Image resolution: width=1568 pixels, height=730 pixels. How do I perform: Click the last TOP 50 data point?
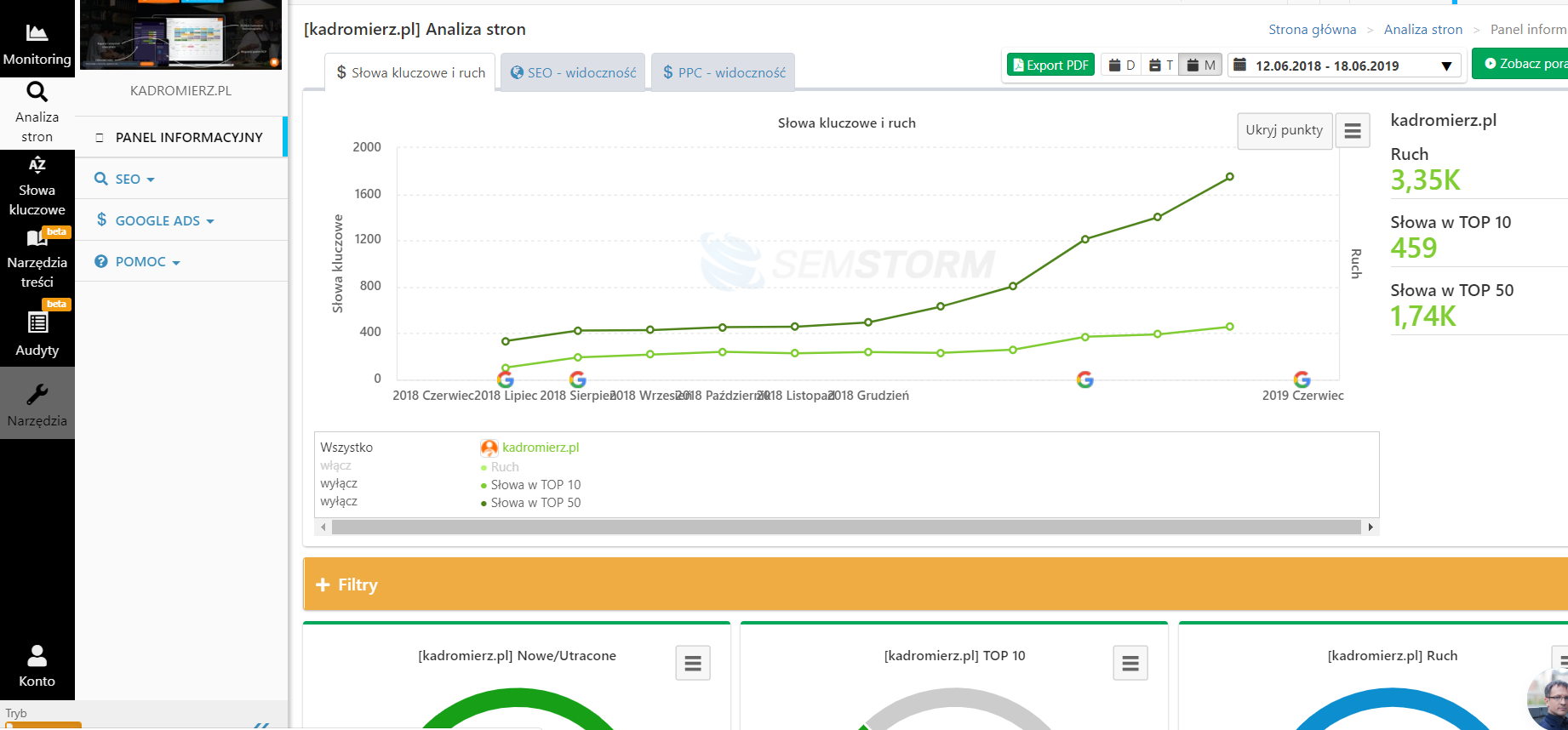pos(1229,177)
